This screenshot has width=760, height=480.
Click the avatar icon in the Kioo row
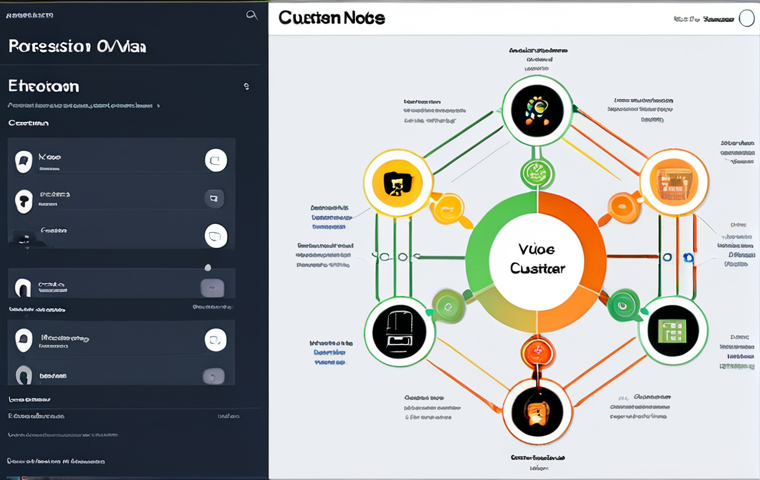click(x=23, y=161)
